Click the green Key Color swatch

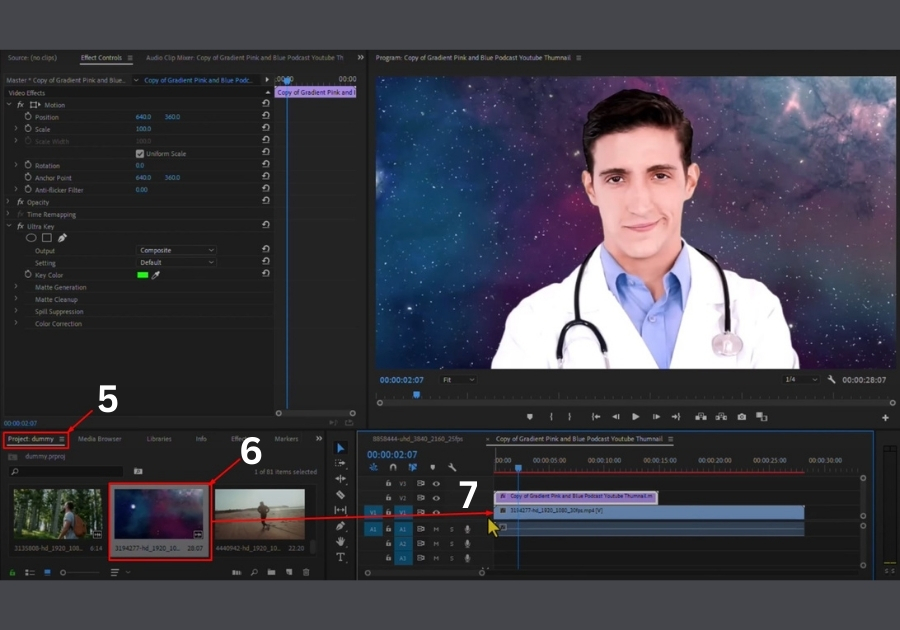(142, 275)
